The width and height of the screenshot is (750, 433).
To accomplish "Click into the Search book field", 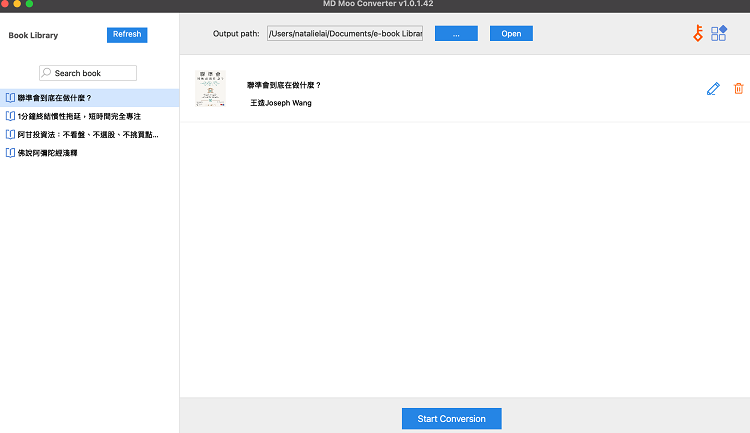I will pos(92,73).
